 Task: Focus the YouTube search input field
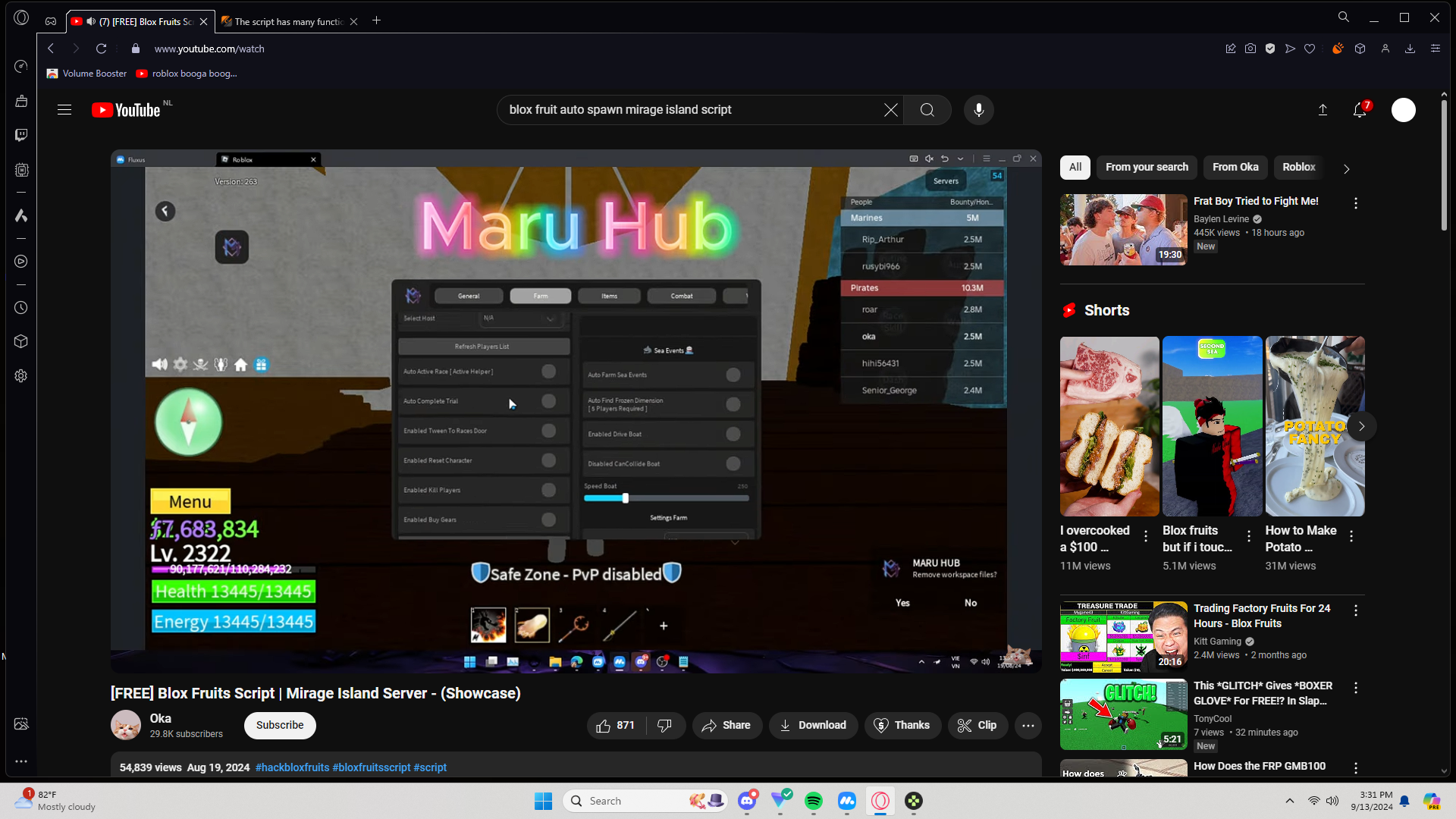690,110
